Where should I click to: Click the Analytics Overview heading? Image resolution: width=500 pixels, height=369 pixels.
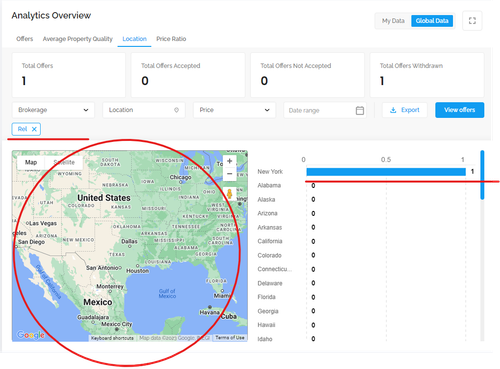click(51, 15)
